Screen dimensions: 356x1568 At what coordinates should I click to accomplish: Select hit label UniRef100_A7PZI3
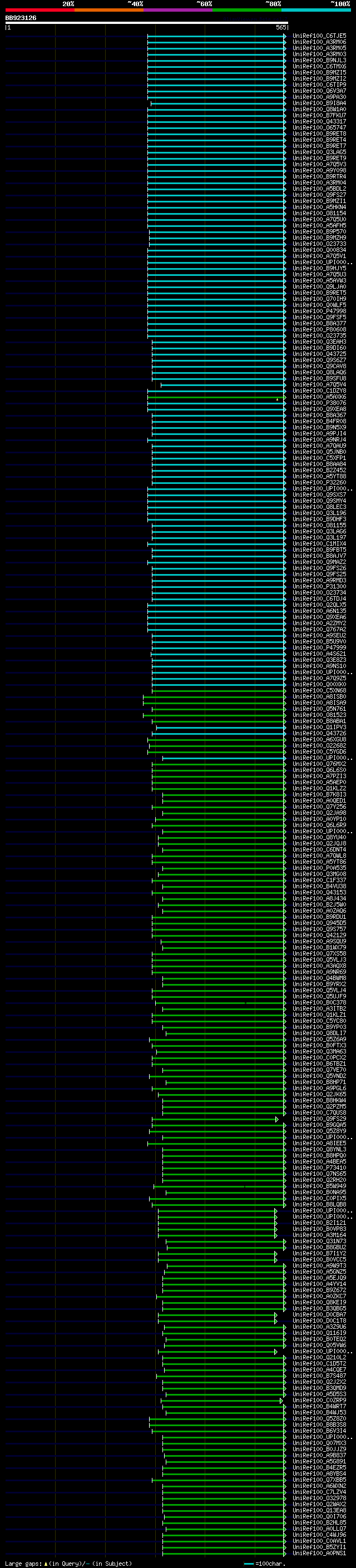tap(319, 776)
